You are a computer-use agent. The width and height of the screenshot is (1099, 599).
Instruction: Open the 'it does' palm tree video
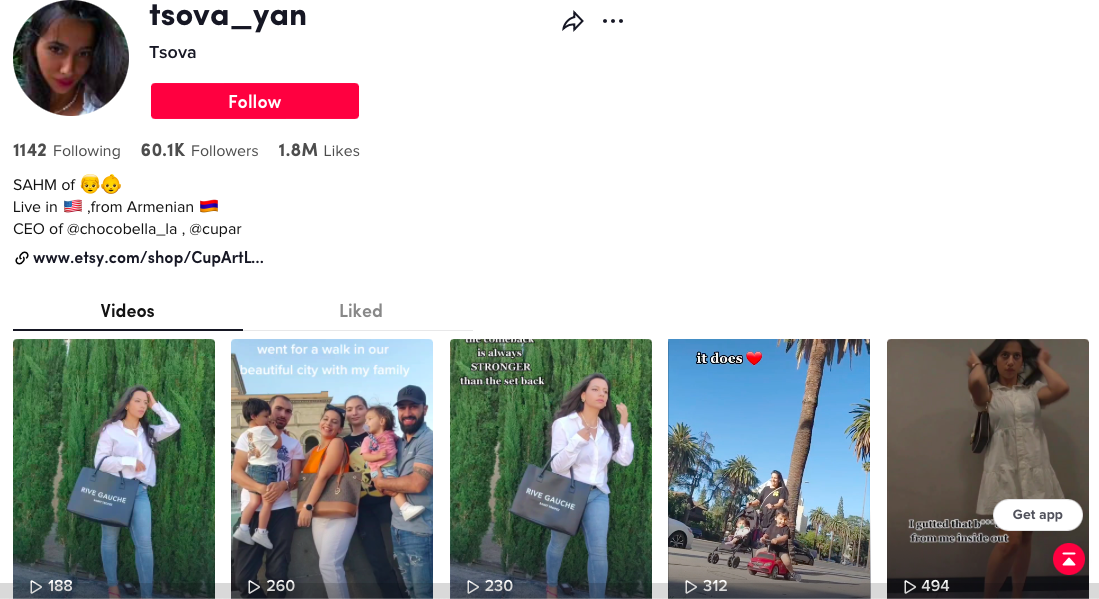click(x=769, y=469)
